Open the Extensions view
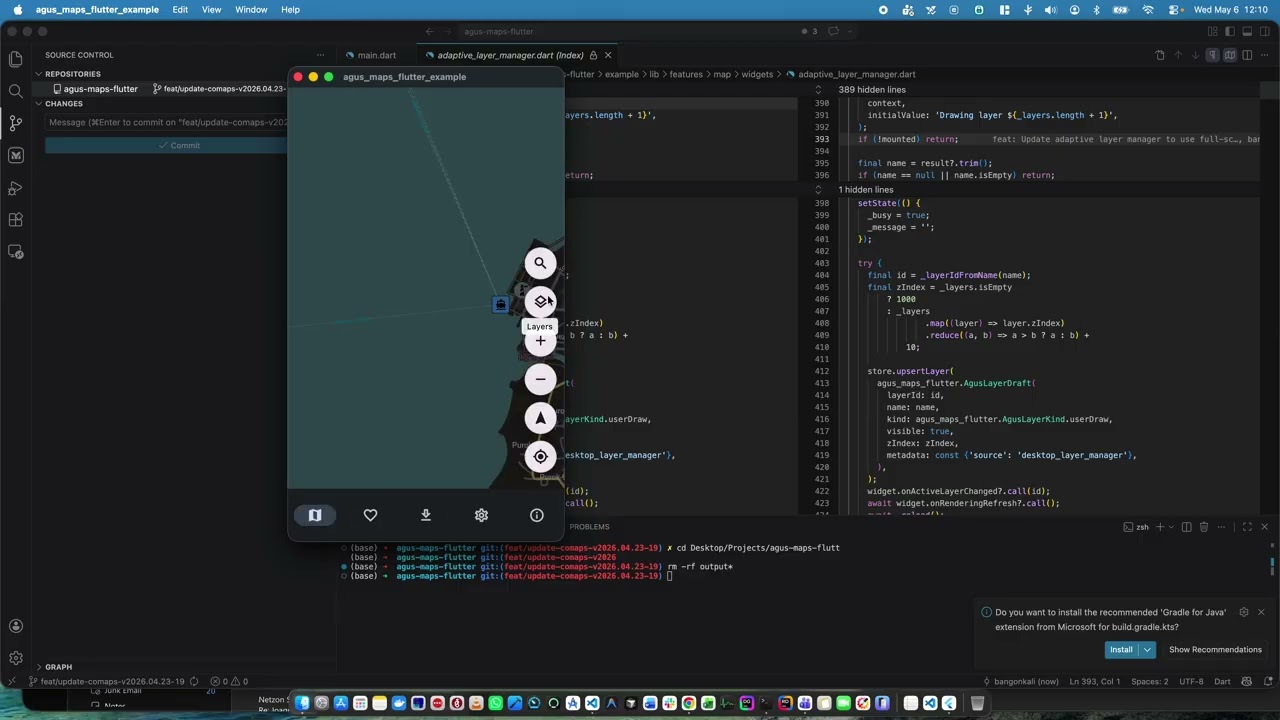 [16, 220]
